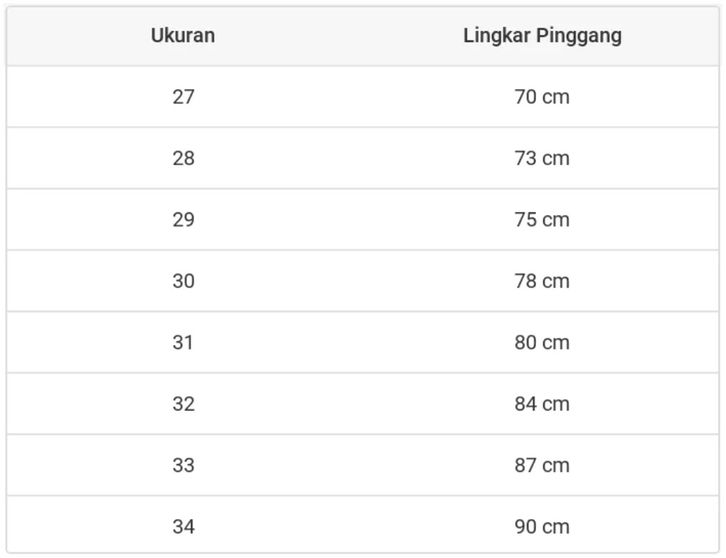
Task: Click the 80 cm measurement cell
Action: pyautogui.click(x=542, y=342)
